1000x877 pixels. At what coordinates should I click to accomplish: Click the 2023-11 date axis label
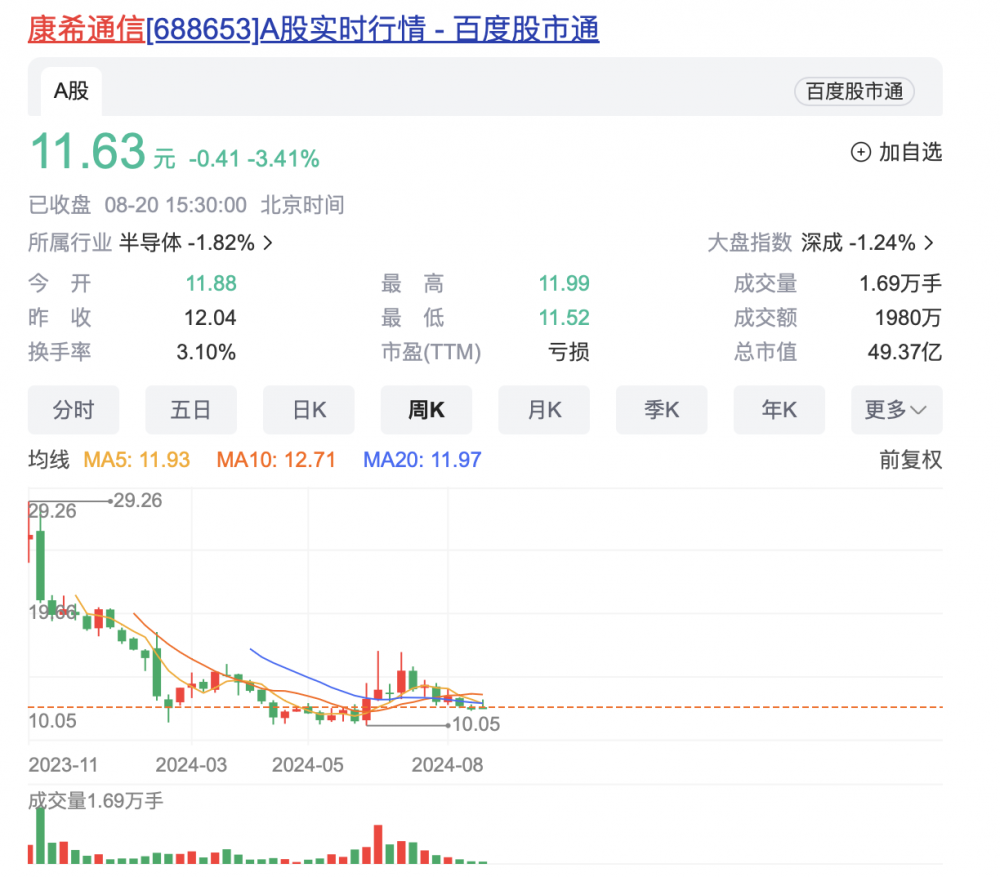coord(63,765)
